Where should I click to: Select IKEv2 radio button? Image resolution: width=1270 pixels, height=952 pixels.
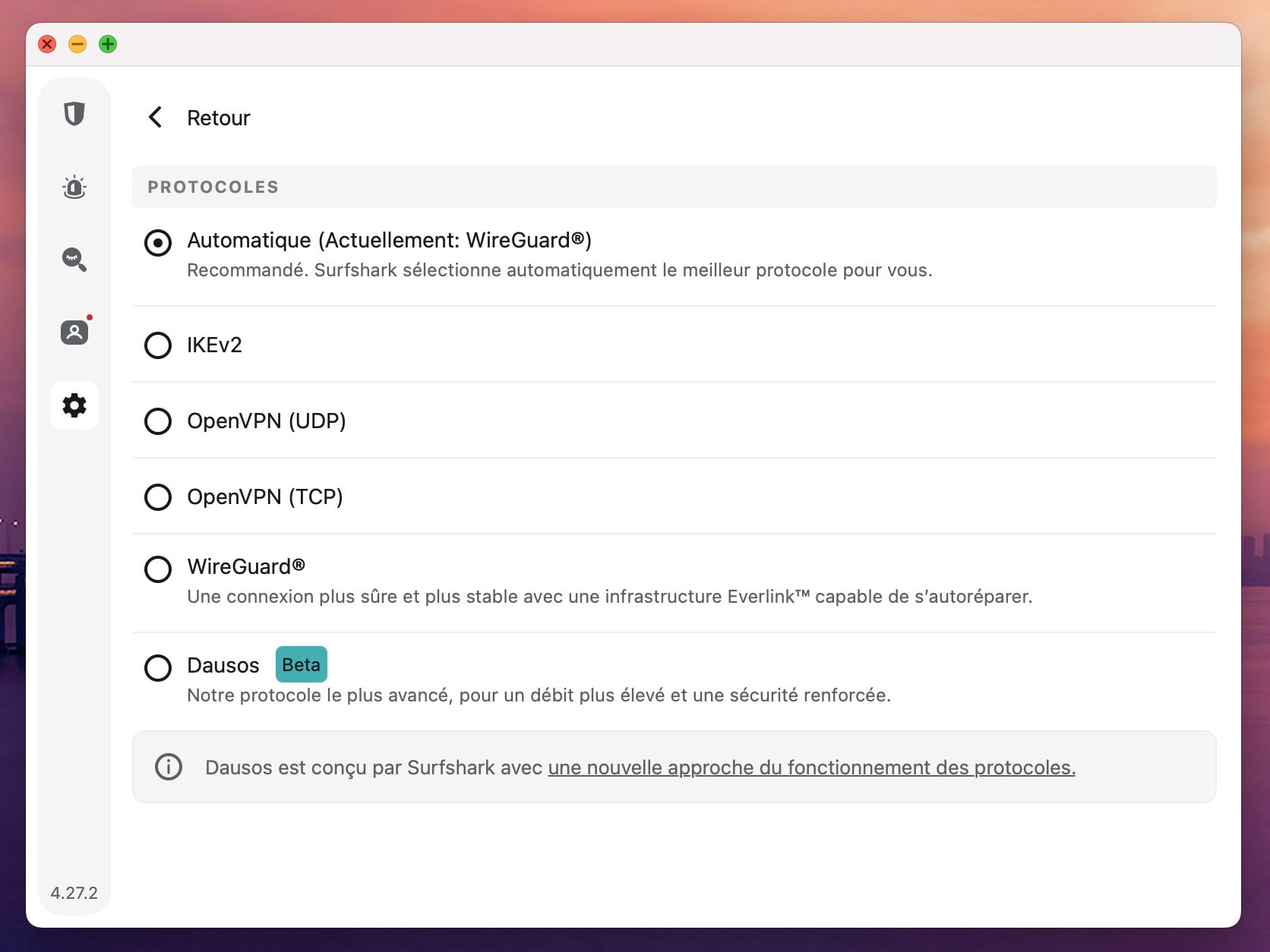click(158, 345)
